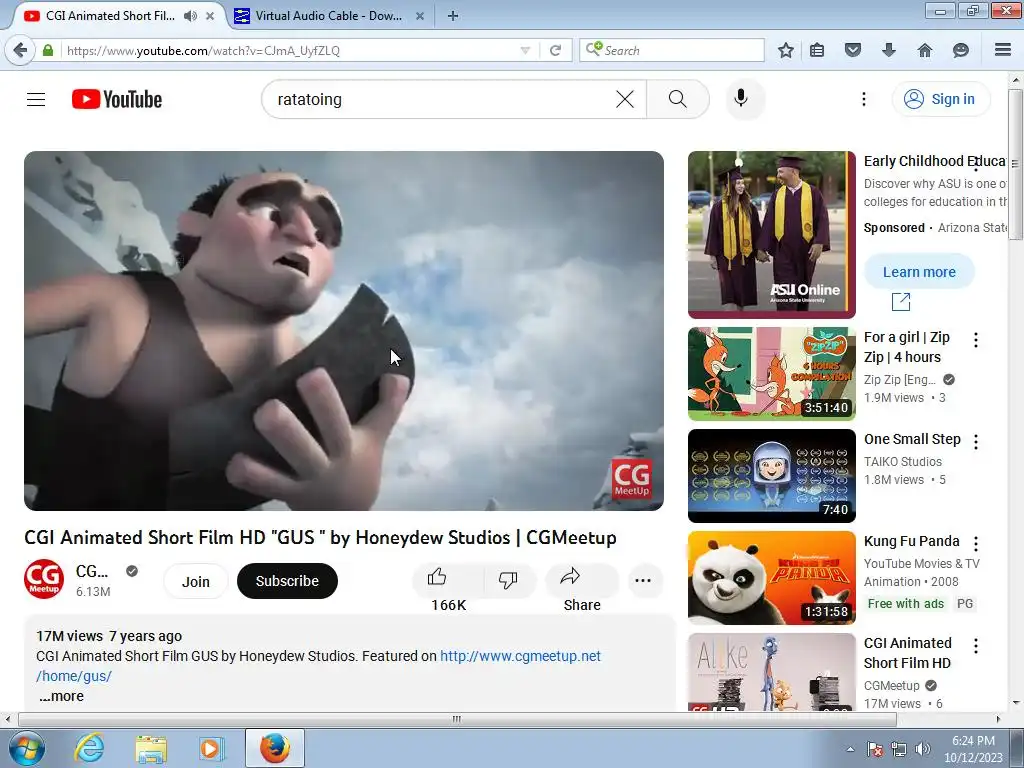This screenshot has height=768, width=1024.
Task: Open Windows Explorer folder on taskbar
Action: (x=151, y=748)
